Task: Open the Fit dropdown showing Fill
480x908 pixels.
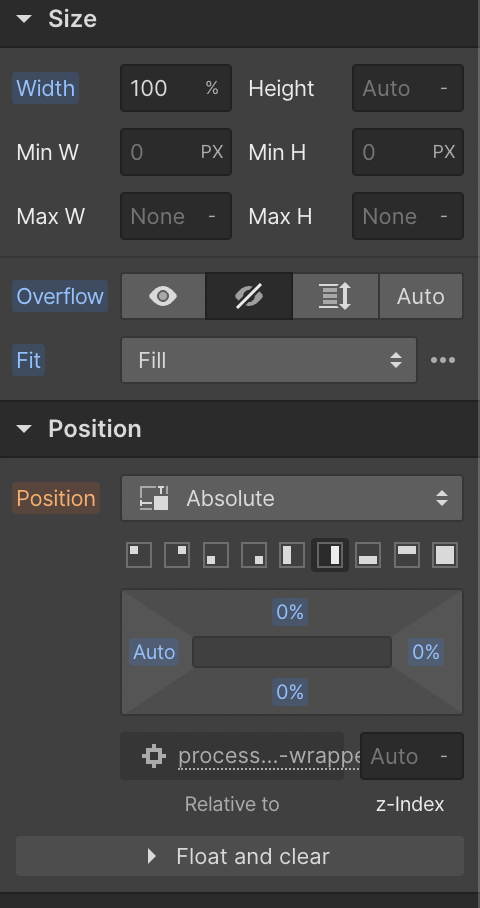Action: pos(269,360)
